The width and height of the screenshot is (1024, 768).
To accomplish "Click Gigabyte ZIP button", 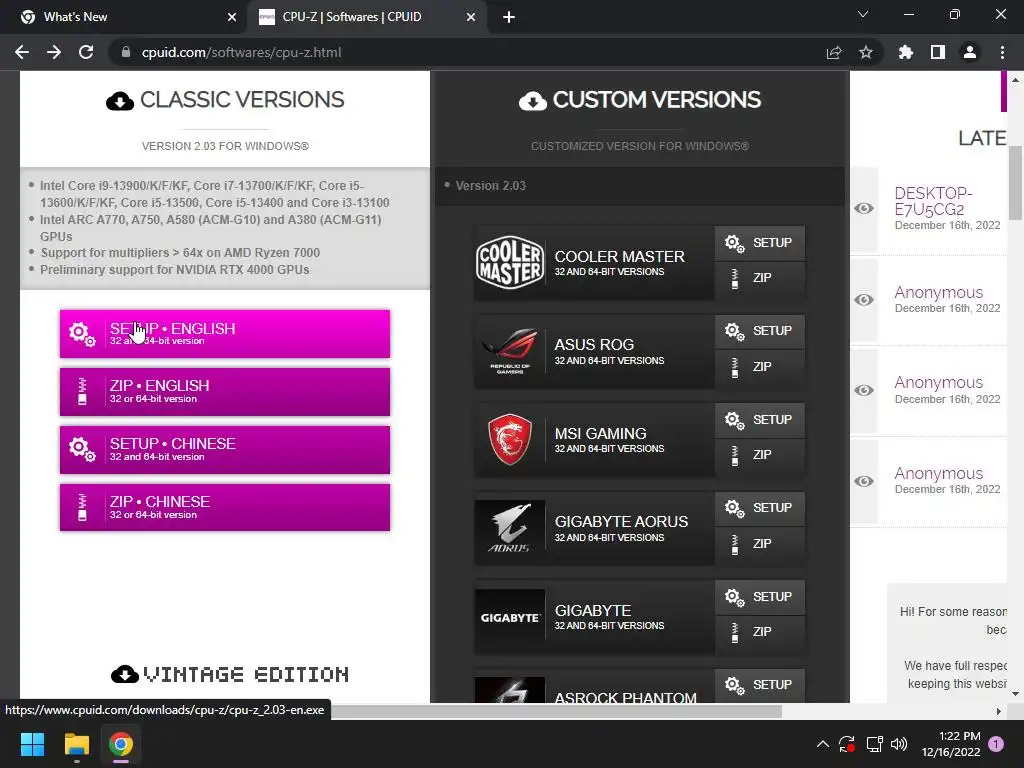I will (x=760, y=633).
